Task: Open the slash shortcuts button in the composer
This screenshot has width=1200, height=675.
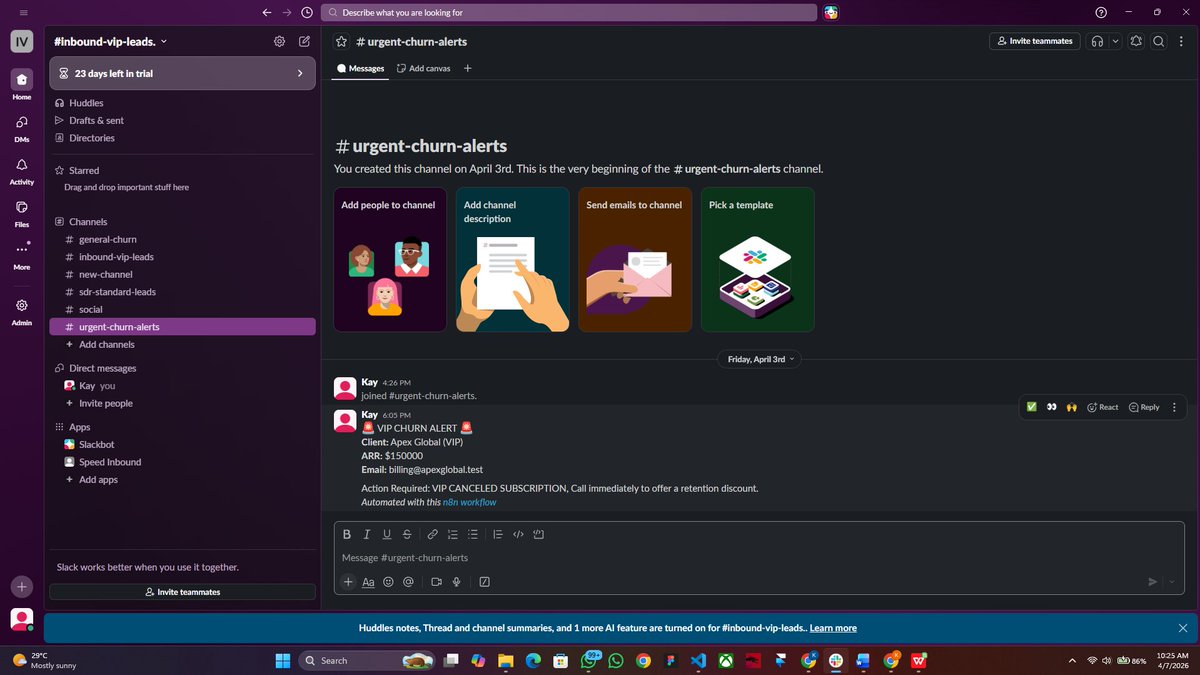Action: (x=485, y=582)
